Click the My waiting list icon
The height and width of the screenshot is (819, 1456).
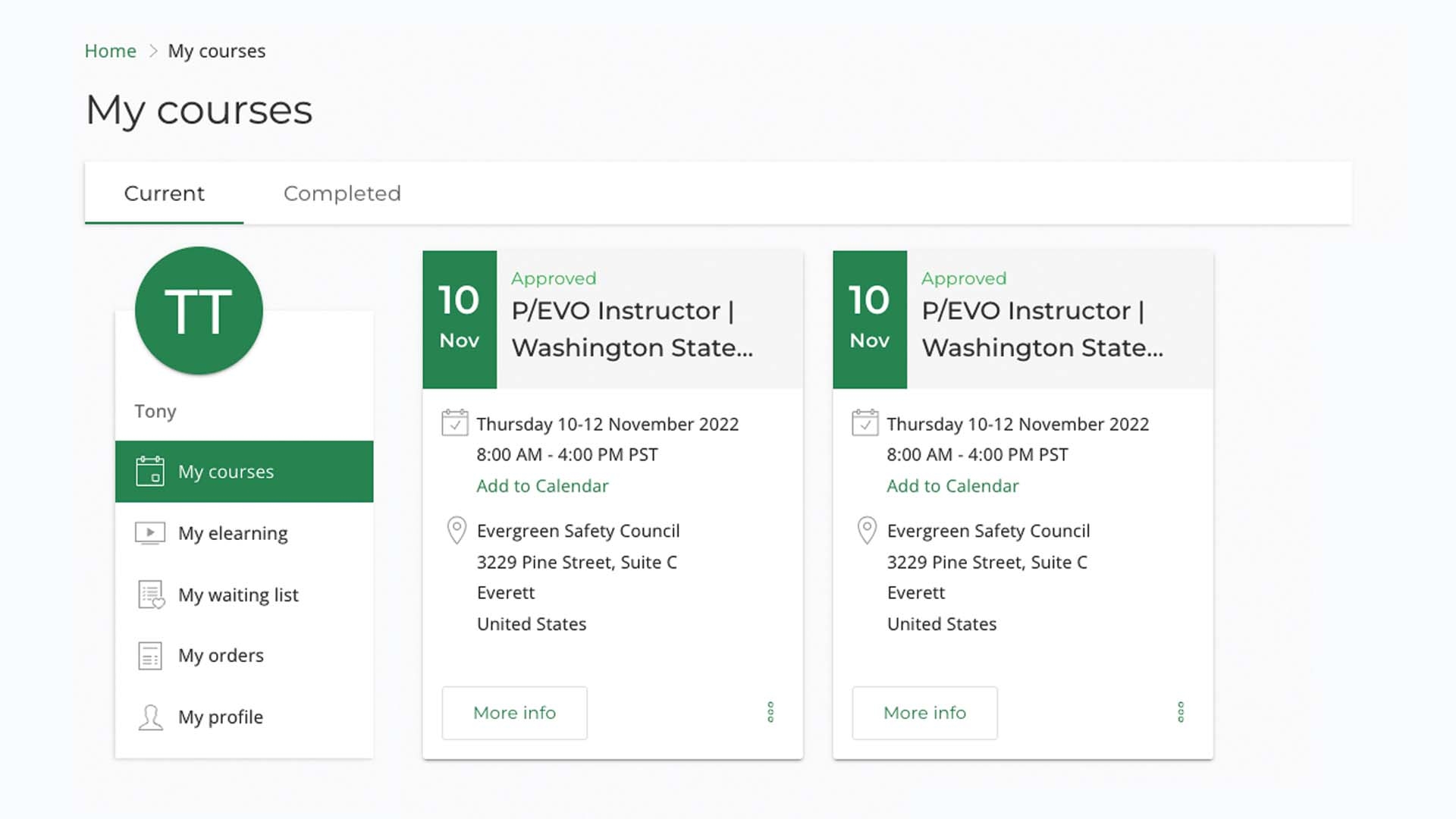(151, 595)
